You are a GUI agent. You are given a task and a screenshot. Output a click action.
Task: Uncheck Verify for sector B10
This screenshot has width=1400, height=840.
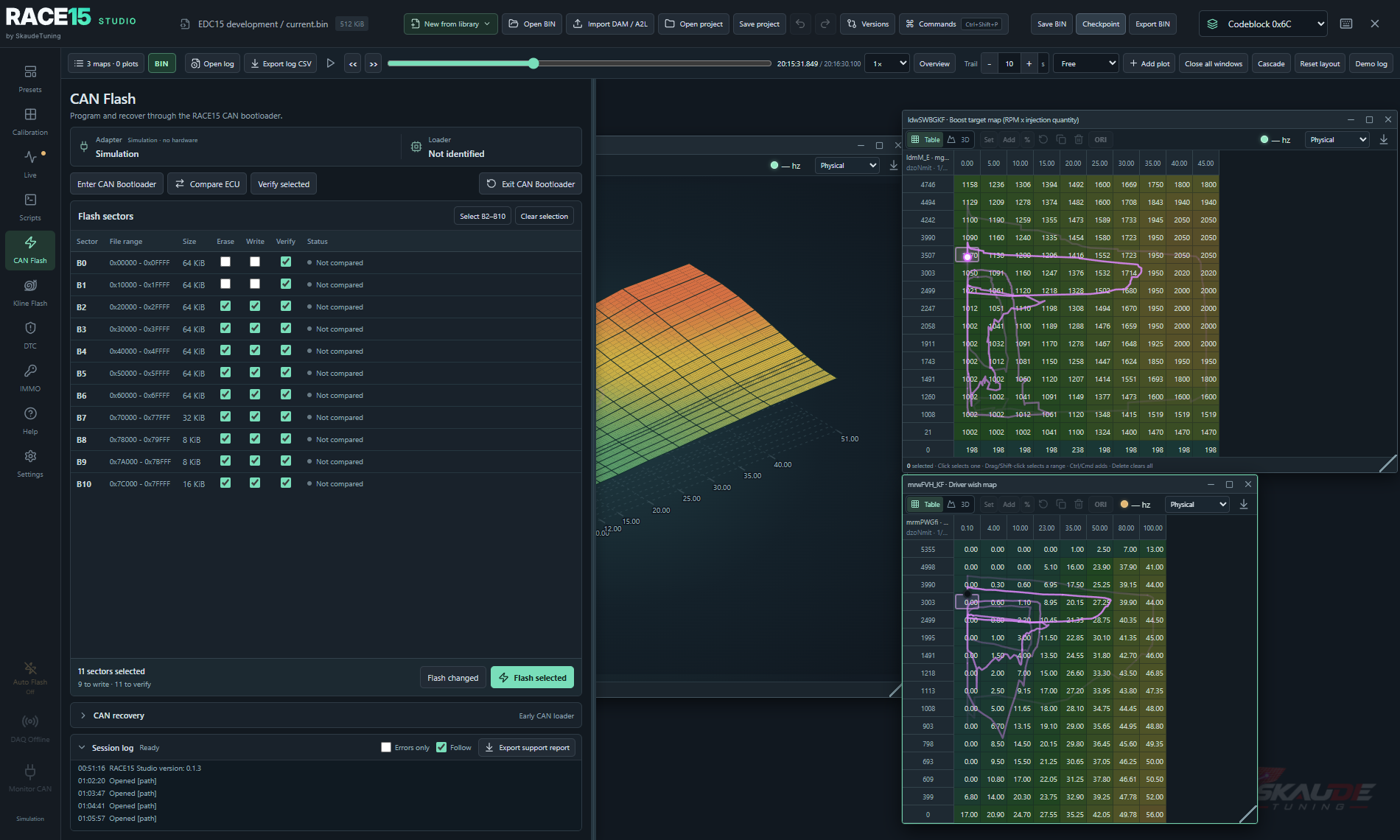pyautogui.click(x=286, y=483)
